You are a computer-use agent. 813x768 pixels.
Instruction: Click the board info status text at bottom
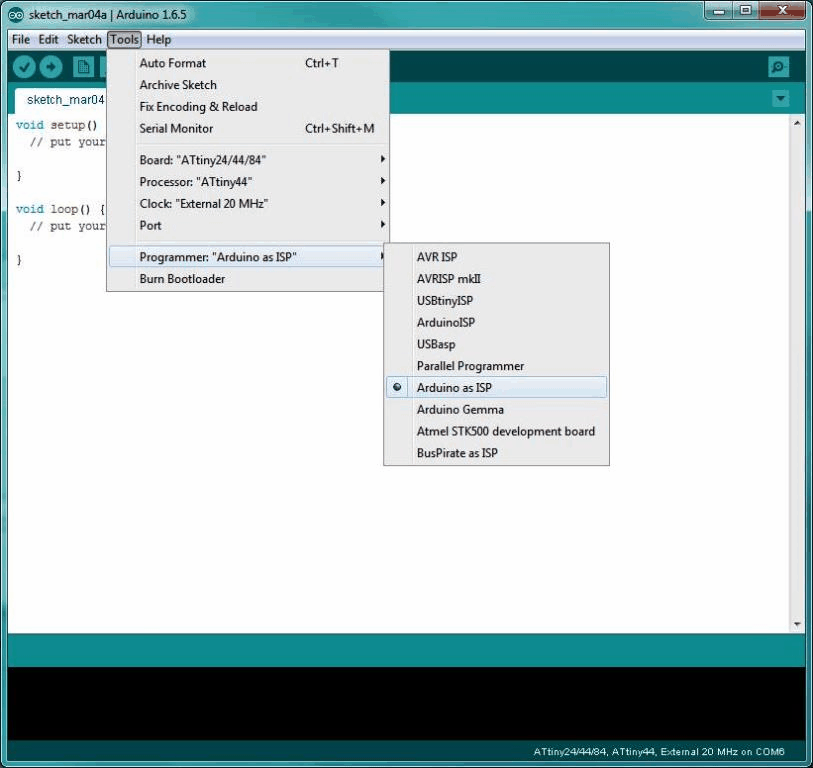pos(658,751)
